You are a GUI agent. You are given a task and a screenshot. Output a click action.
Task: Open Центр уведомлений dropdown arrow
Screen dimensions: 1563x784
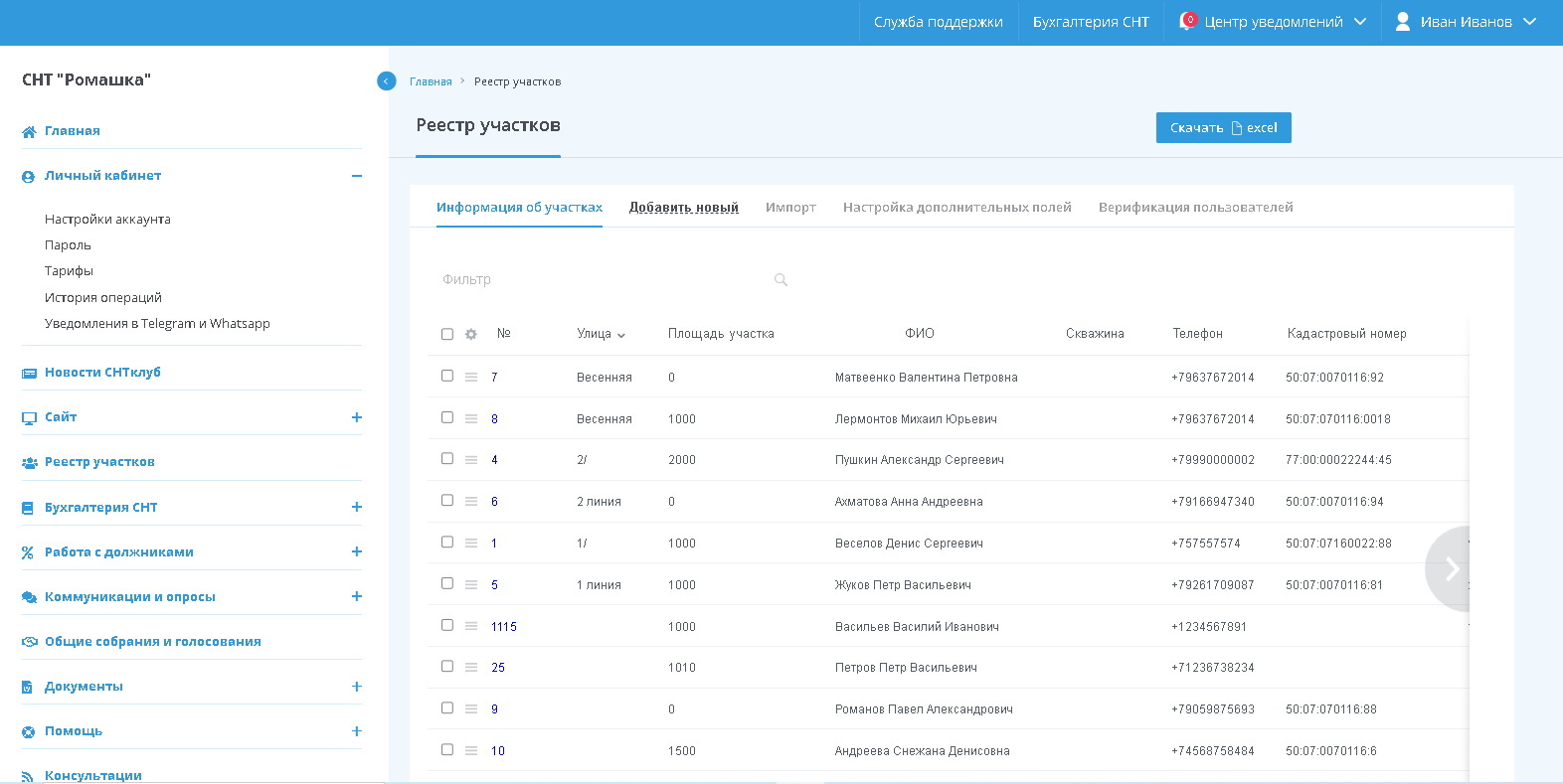coord(1360,22)
